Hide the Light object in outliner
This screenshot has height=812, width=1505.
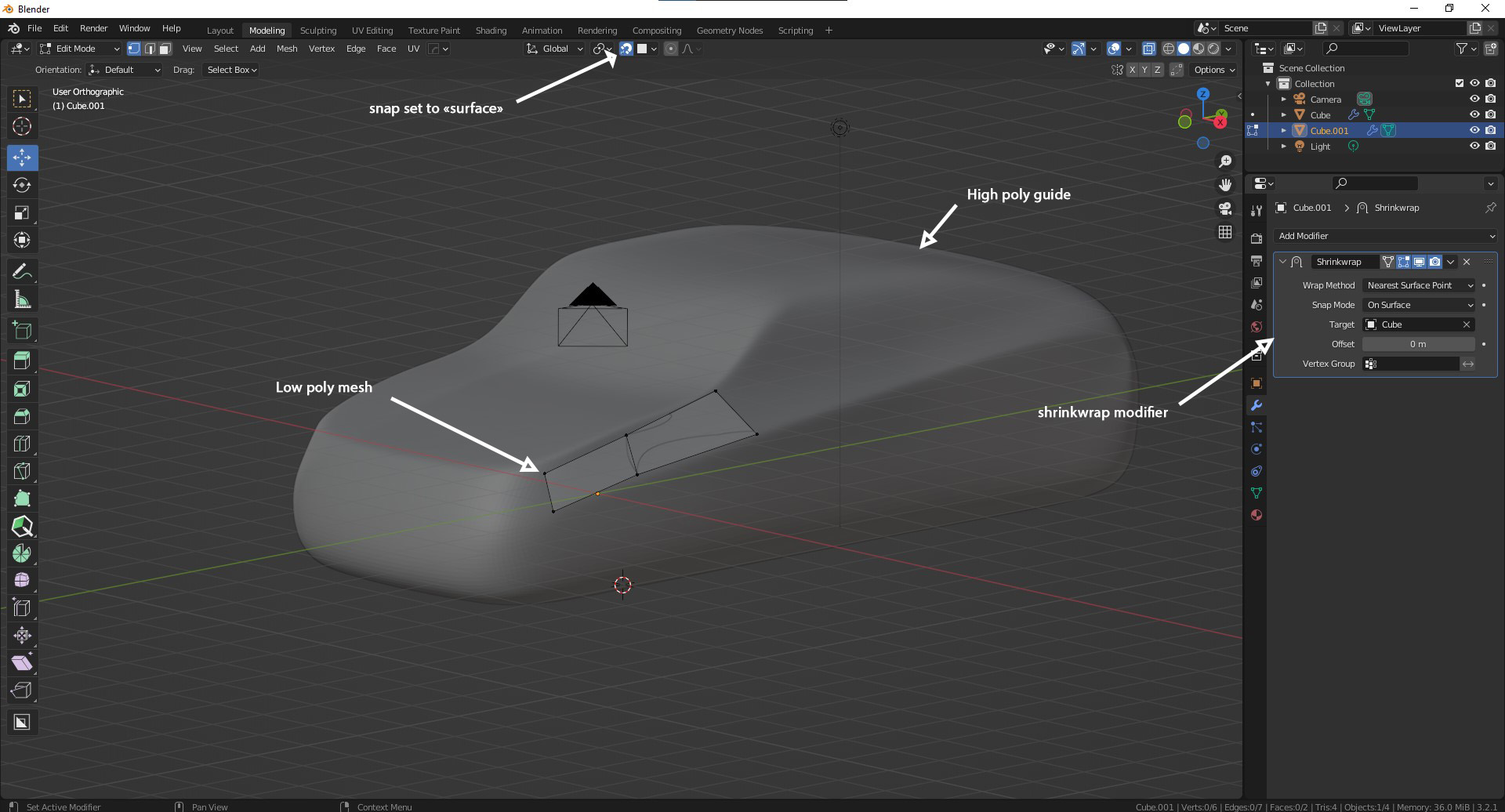(1474, 147)
